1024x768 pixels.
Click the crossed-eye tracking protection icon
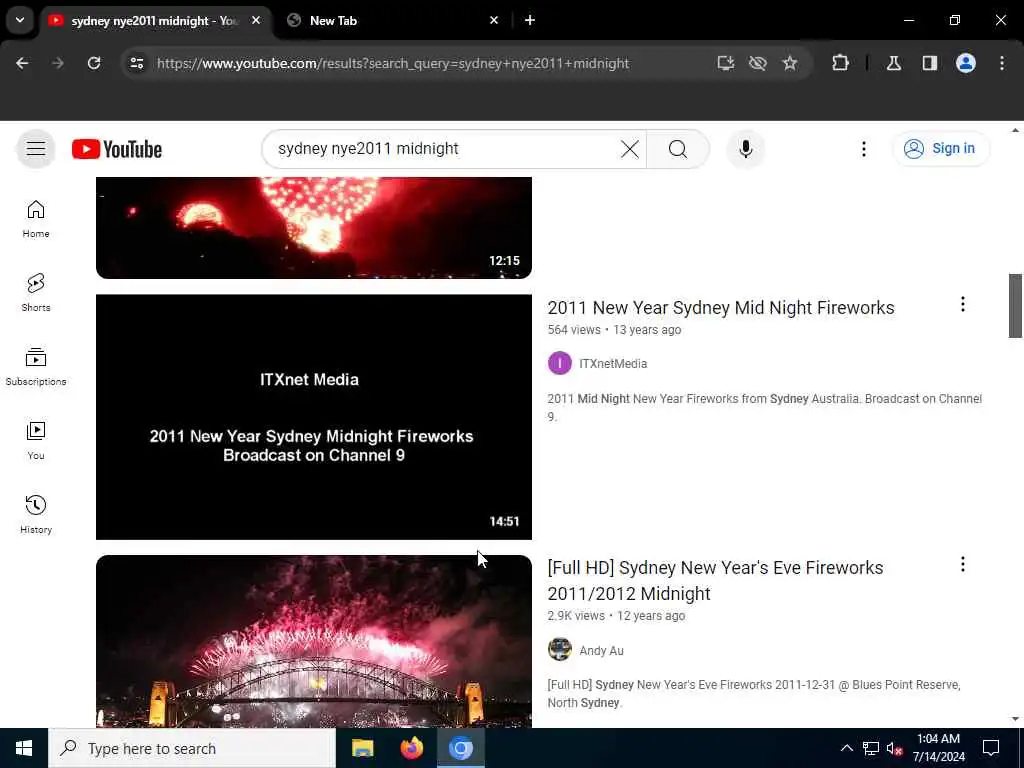point(758,63)
